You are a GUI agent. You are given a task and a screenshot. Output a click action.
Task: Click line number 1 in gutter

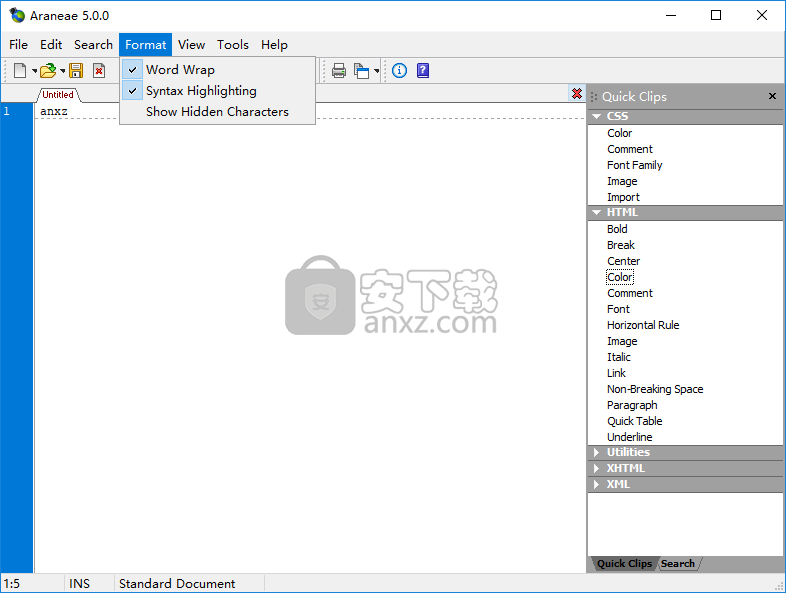[x=7, y=111]
